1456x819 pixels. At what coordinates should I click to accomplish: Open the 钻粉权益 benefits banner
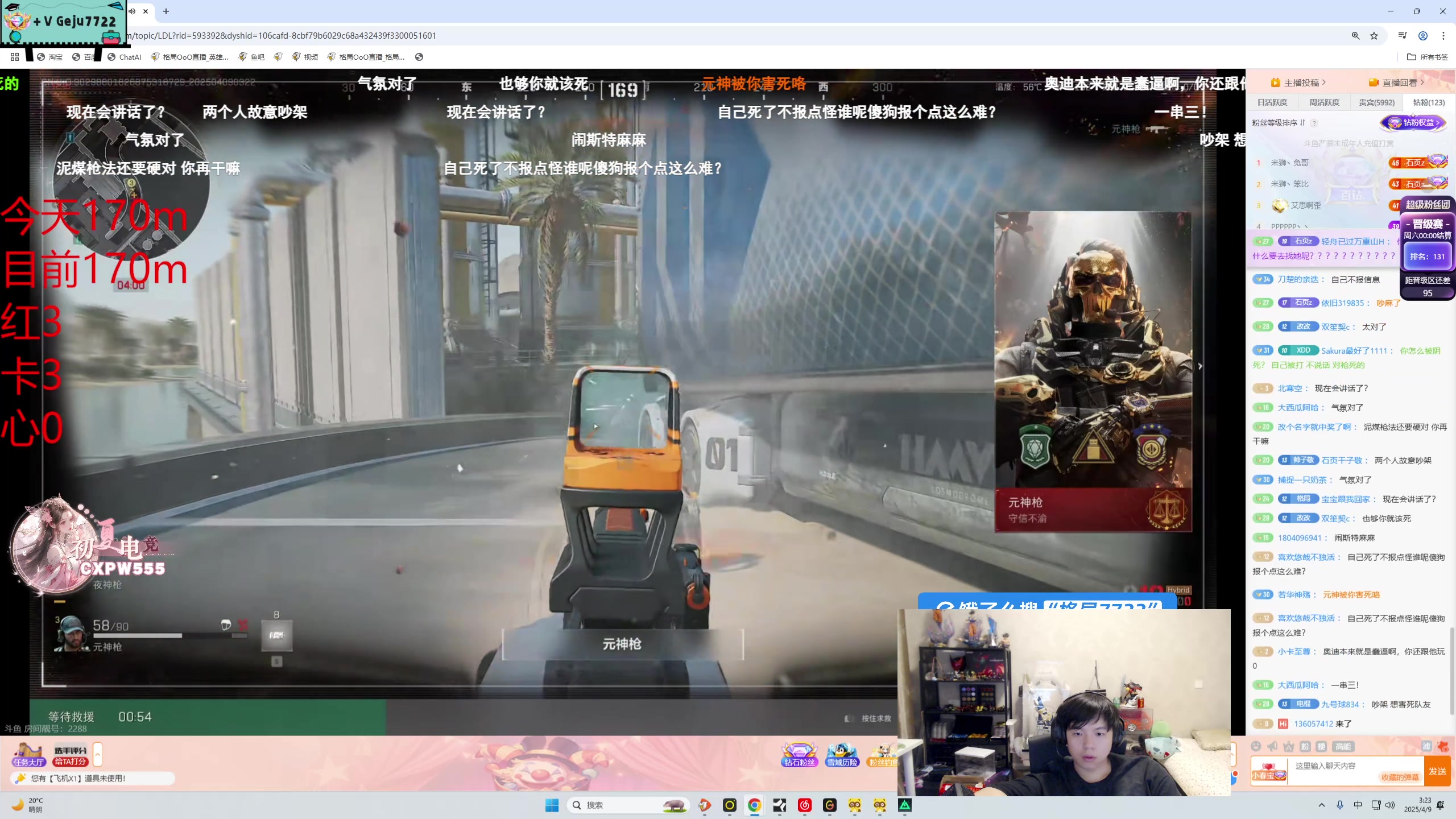(x=1413, y=122)
